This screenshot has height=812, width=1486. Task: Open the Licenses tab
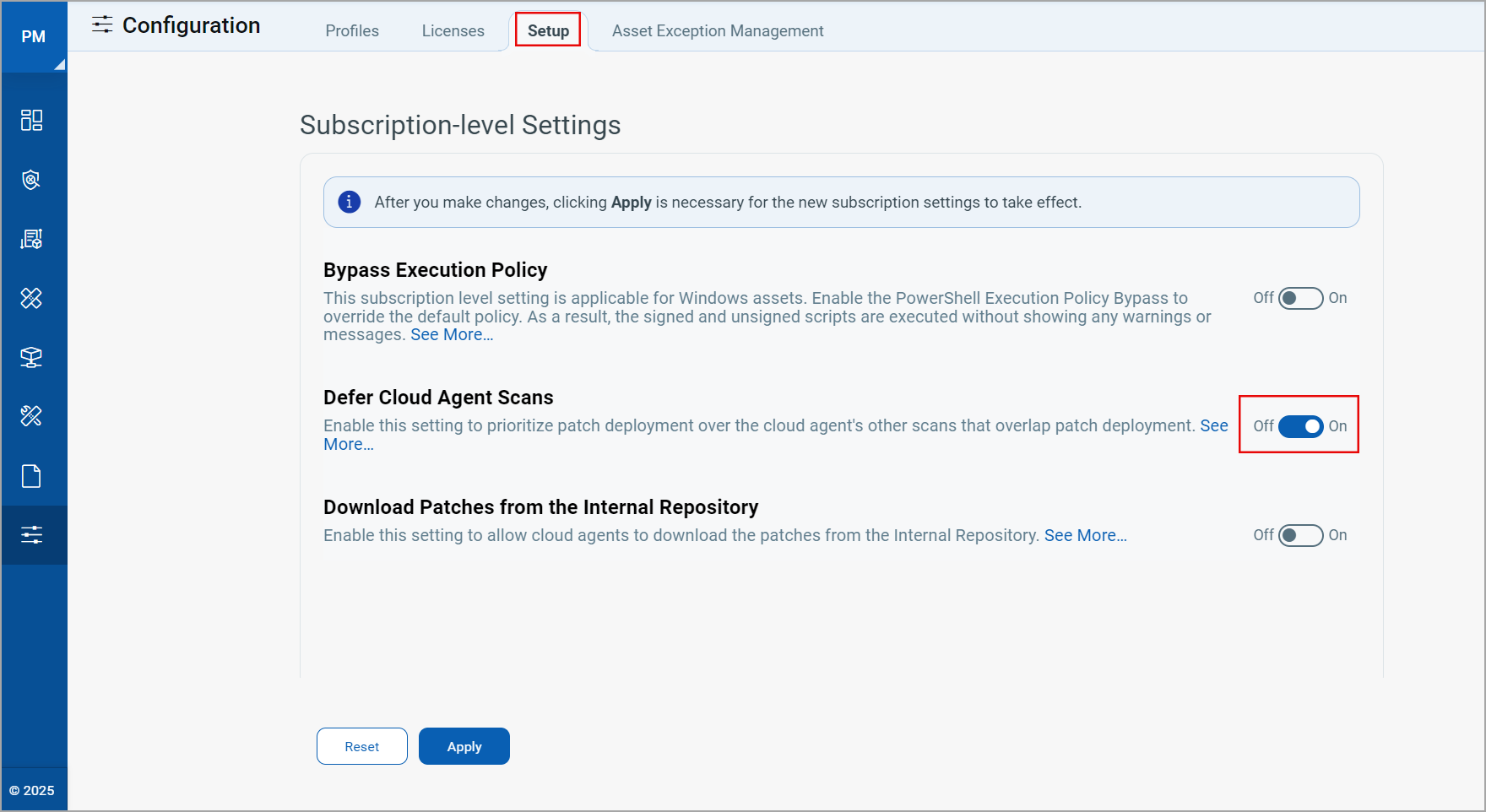coord(453,30)
